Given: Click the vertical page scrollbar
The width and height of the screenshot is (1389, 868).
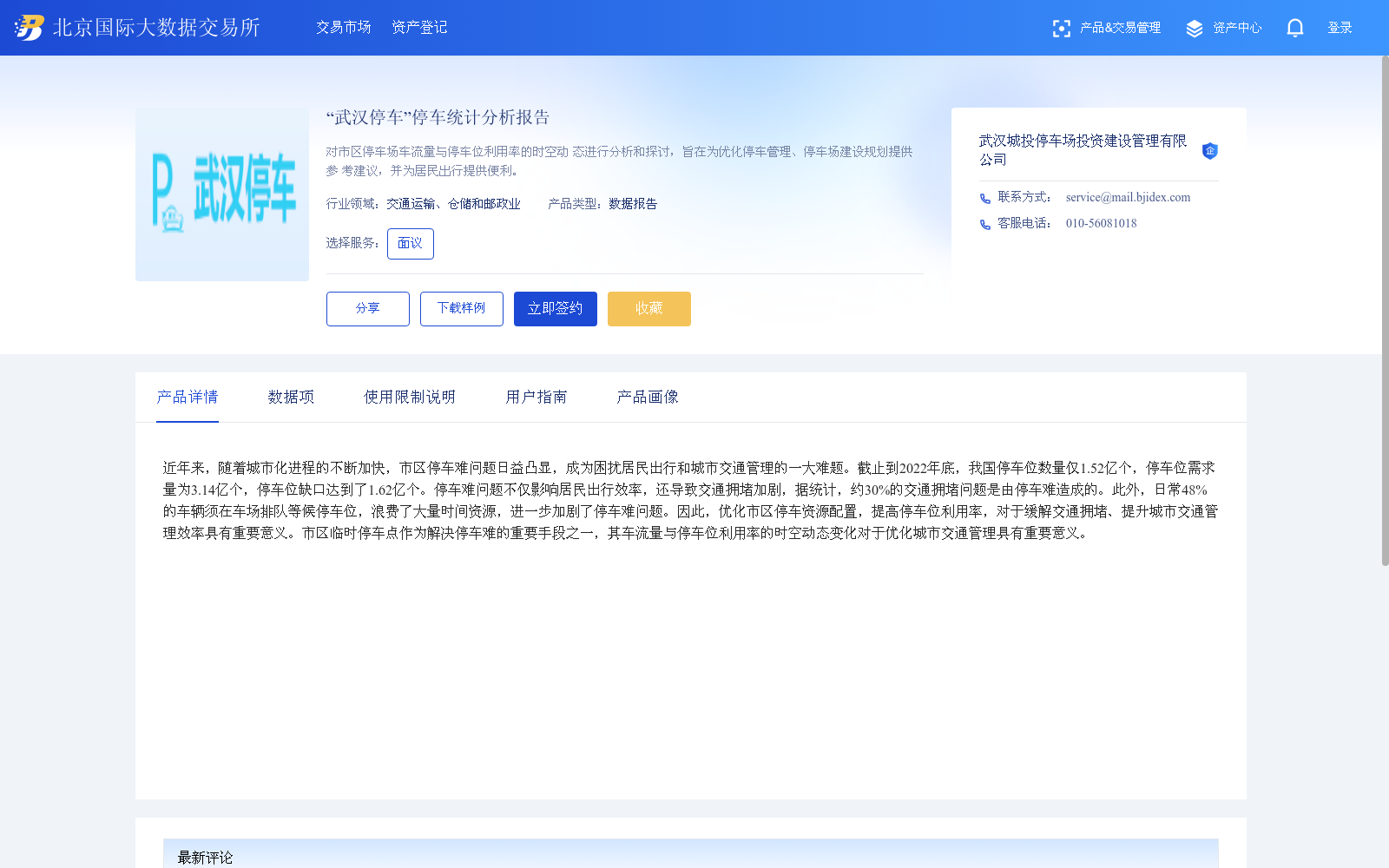Looking at the screenshot, I should [1385, 311].
